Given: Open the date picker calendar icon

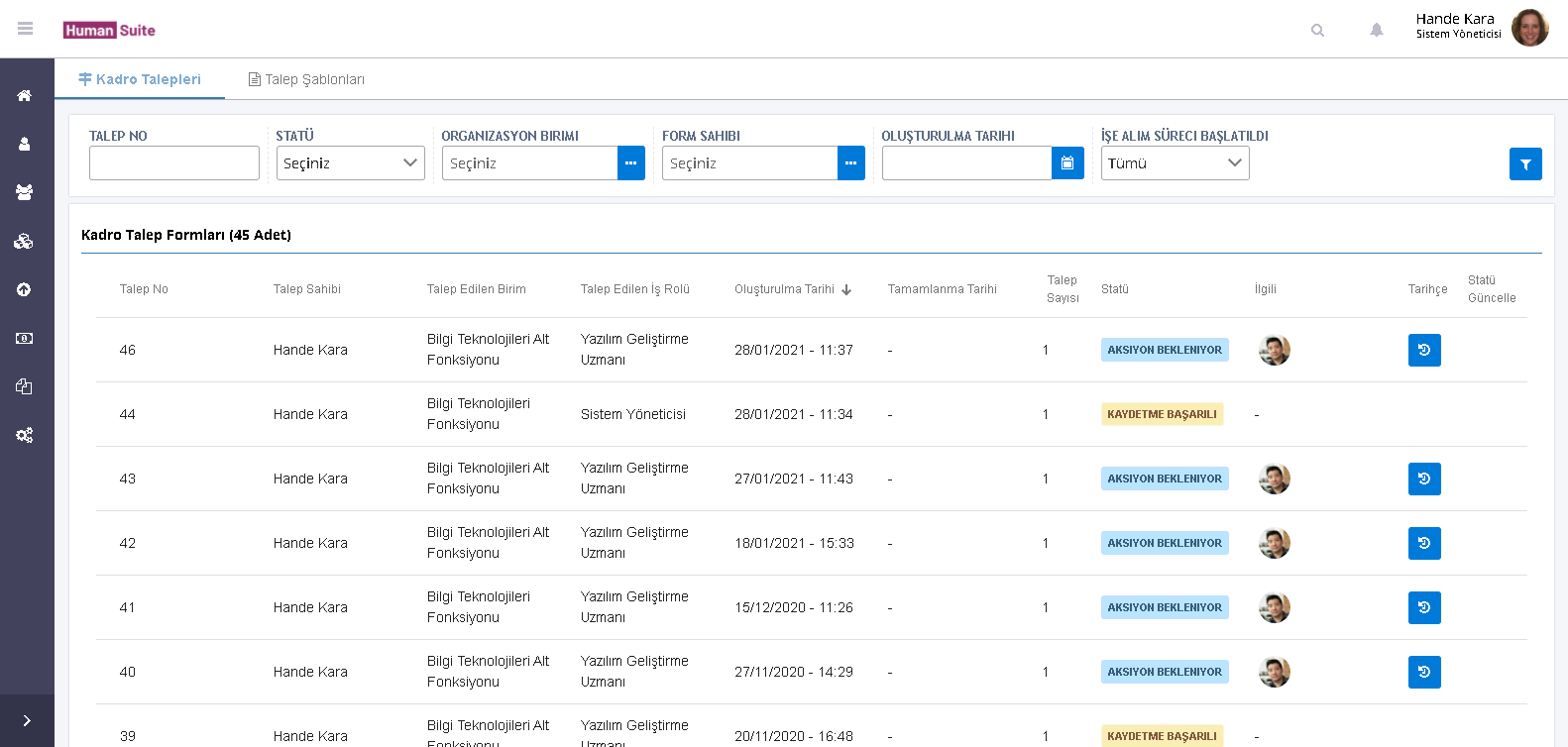Looking at the screenshot, I should coord(1067,163).
